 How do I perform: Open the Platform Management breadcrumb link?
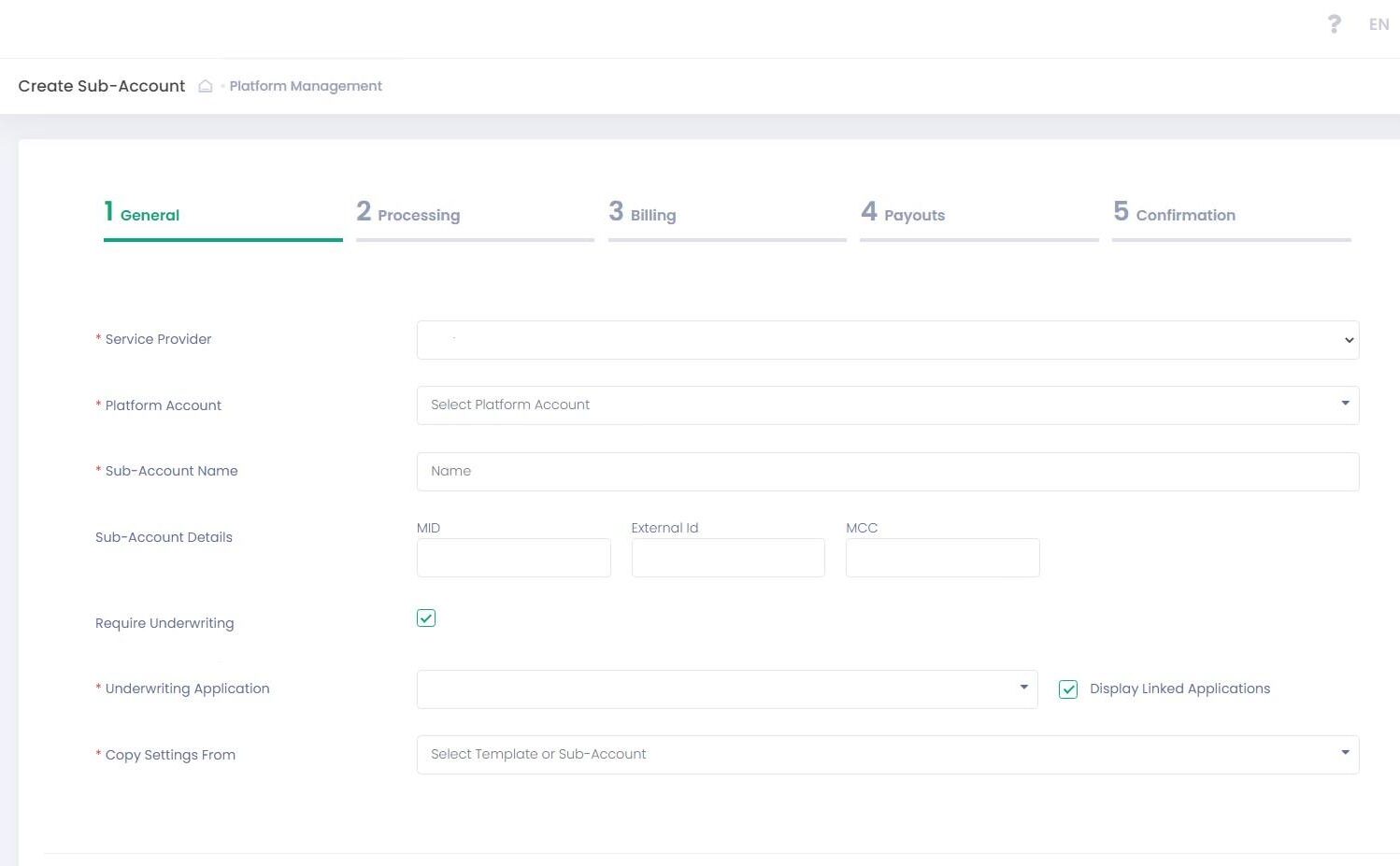tap(306, 86)
